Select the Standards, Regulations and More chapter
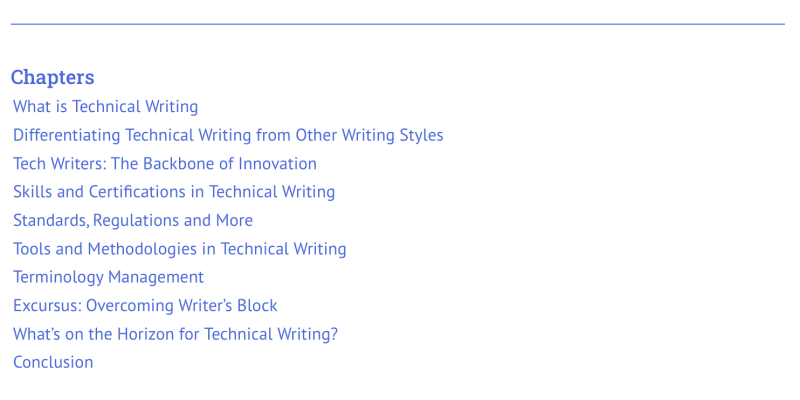800x400 pixels. point(133,220)
